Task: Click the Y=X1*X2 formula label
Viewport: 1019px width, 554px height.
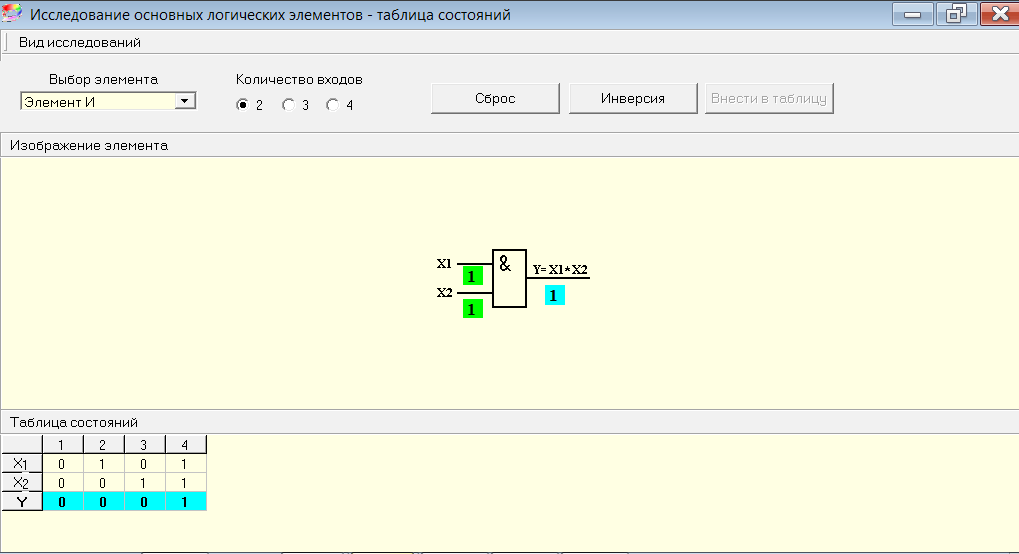Action: pos(560,269)
